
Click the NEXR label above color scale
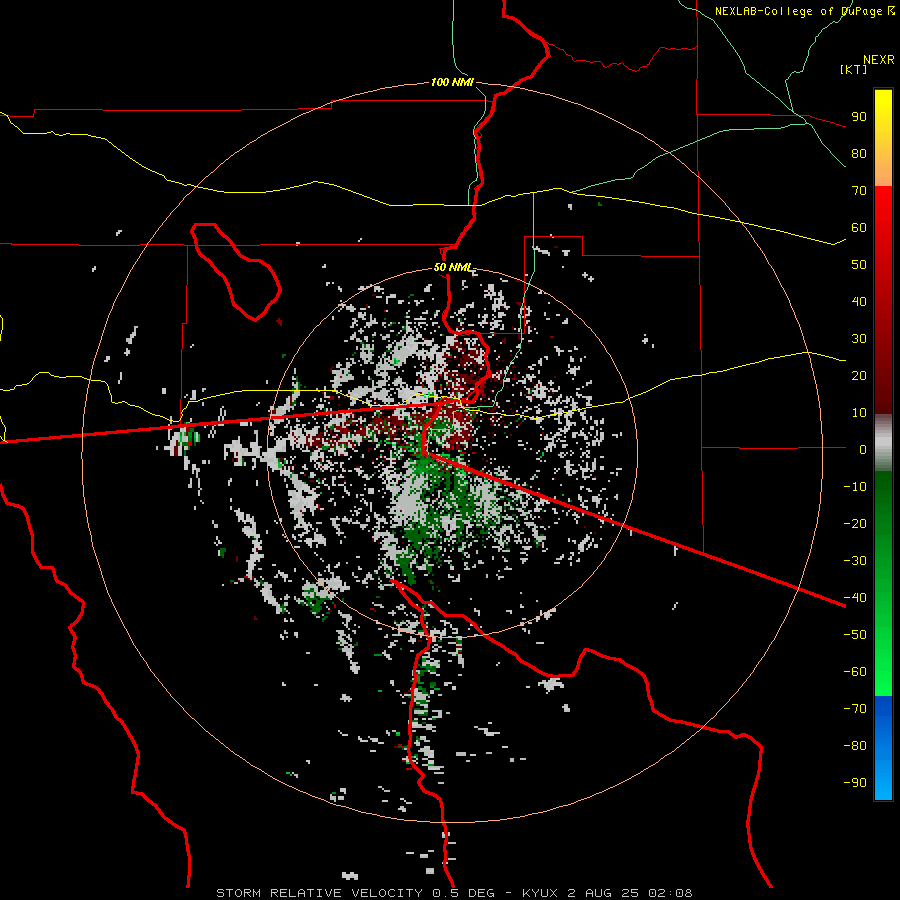pos(879,60)
